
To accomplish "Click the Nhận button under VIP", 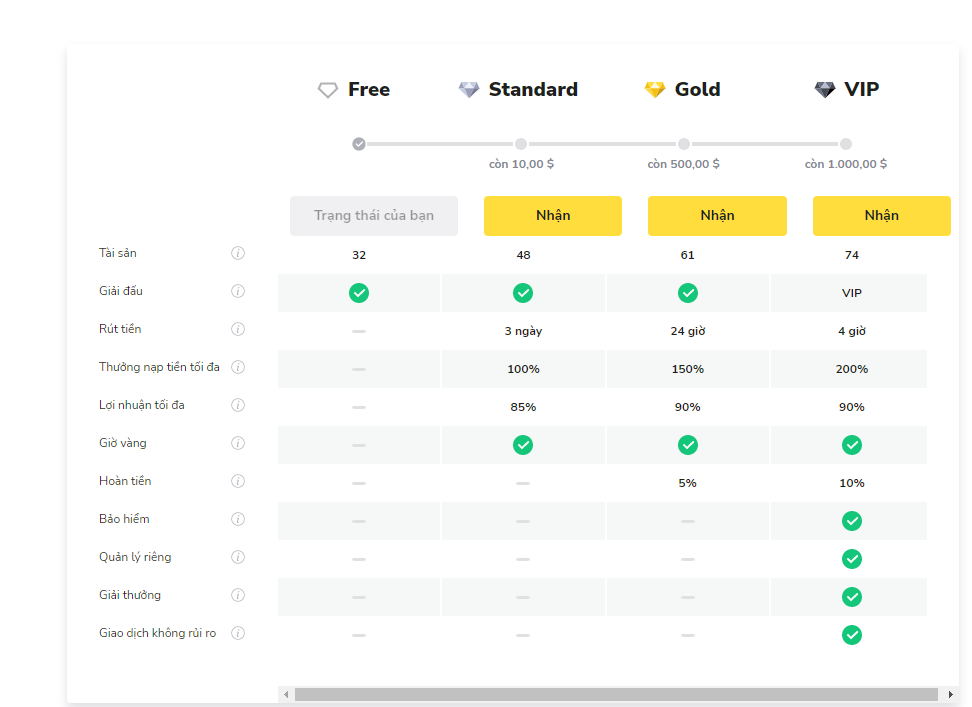I will (881, 216).
